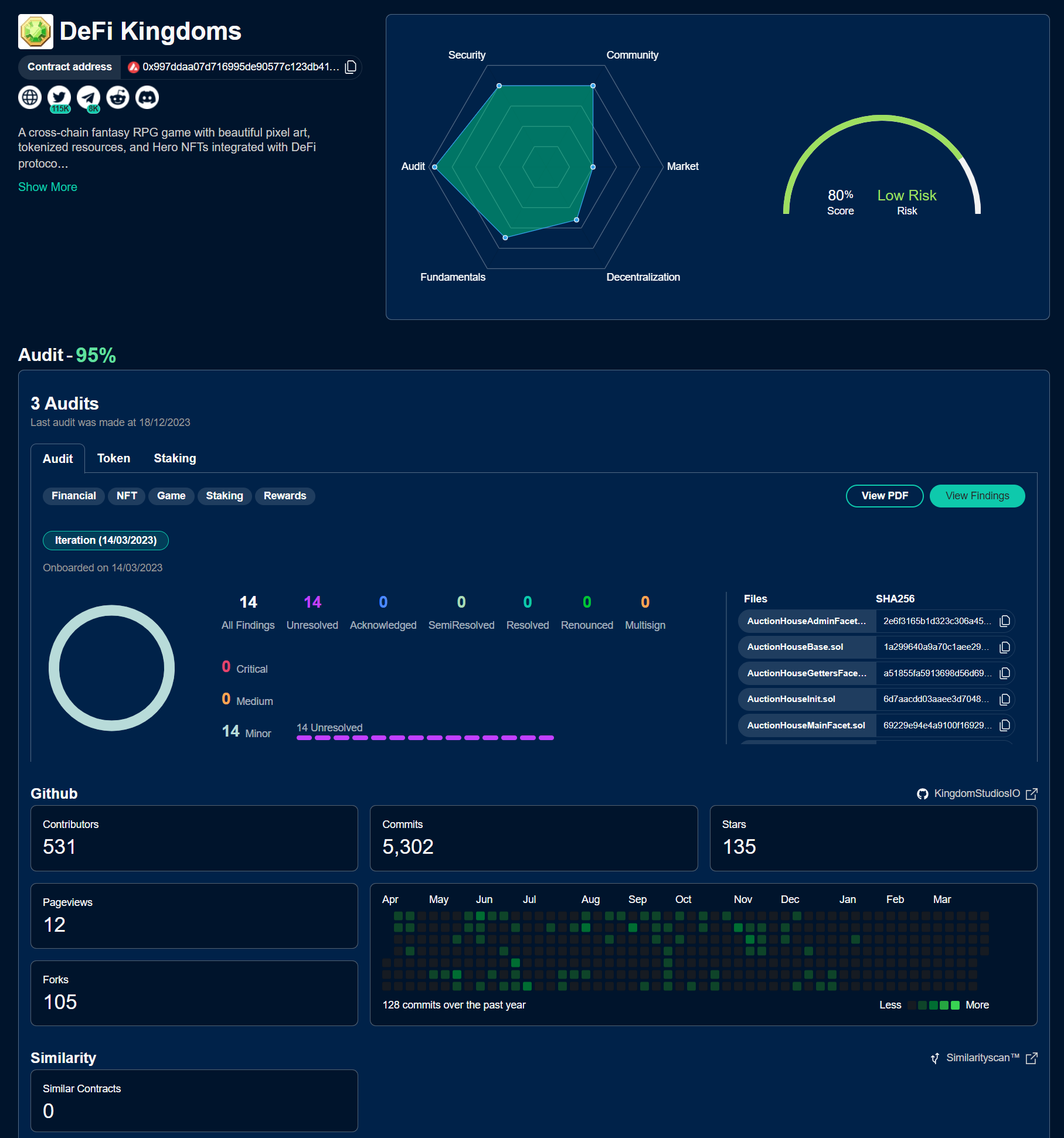This screenshot has width=1064, height=1138.
Task: Click the View Findings button
Action: click(977, 496)
